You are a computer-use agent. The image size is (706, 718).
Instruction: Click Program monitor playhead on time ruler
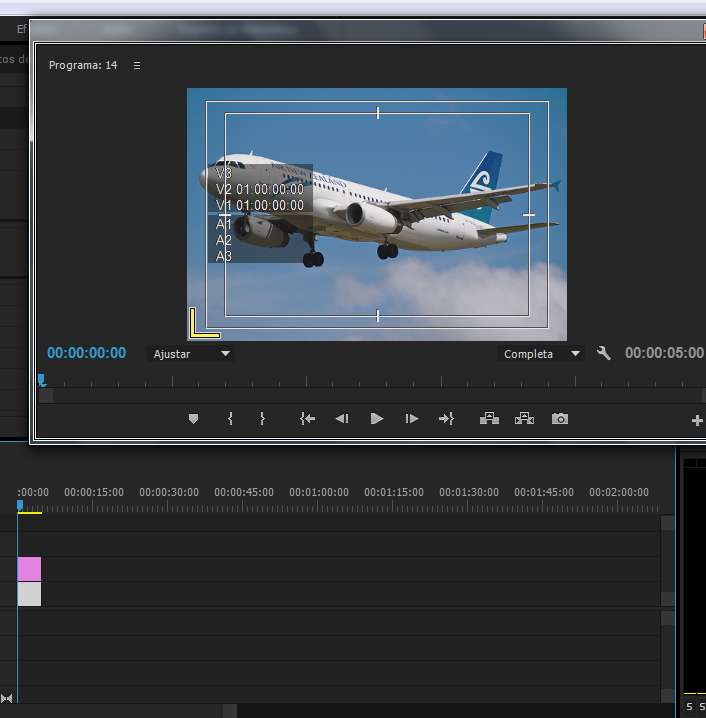tap(42, 381)
